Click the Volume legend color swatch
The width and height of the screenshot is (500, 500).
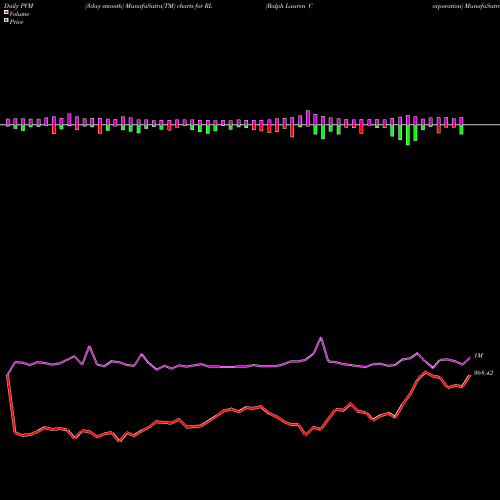click(6, 12)
